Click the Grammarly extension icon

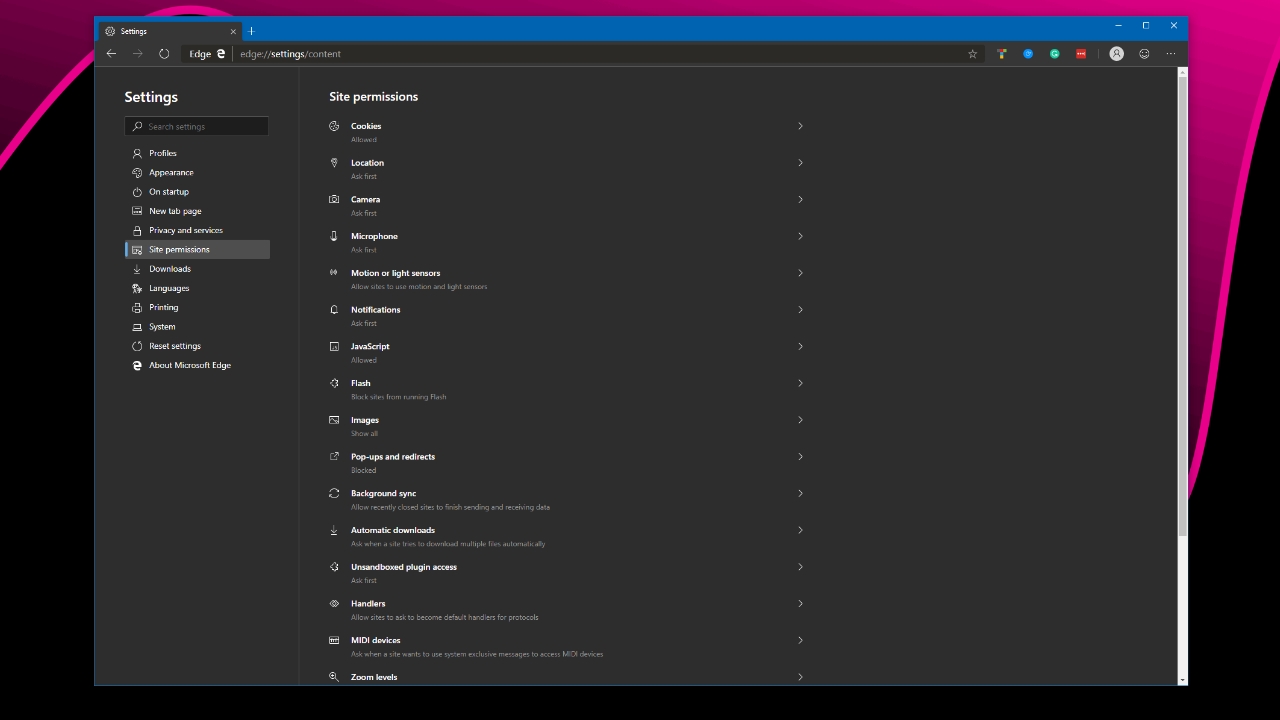coord(1054,54)
